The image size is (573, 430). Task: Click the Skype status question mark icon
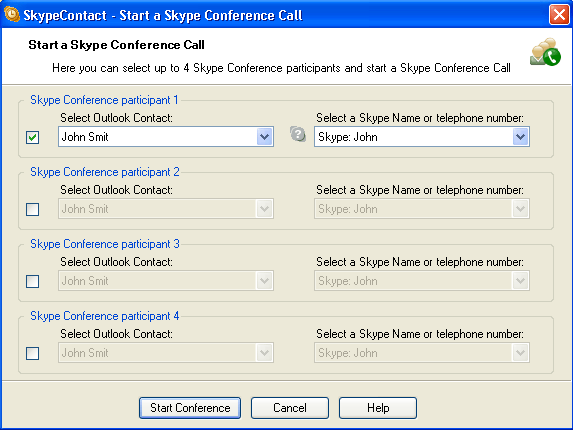pyautogui.click(x=298, y=134)
